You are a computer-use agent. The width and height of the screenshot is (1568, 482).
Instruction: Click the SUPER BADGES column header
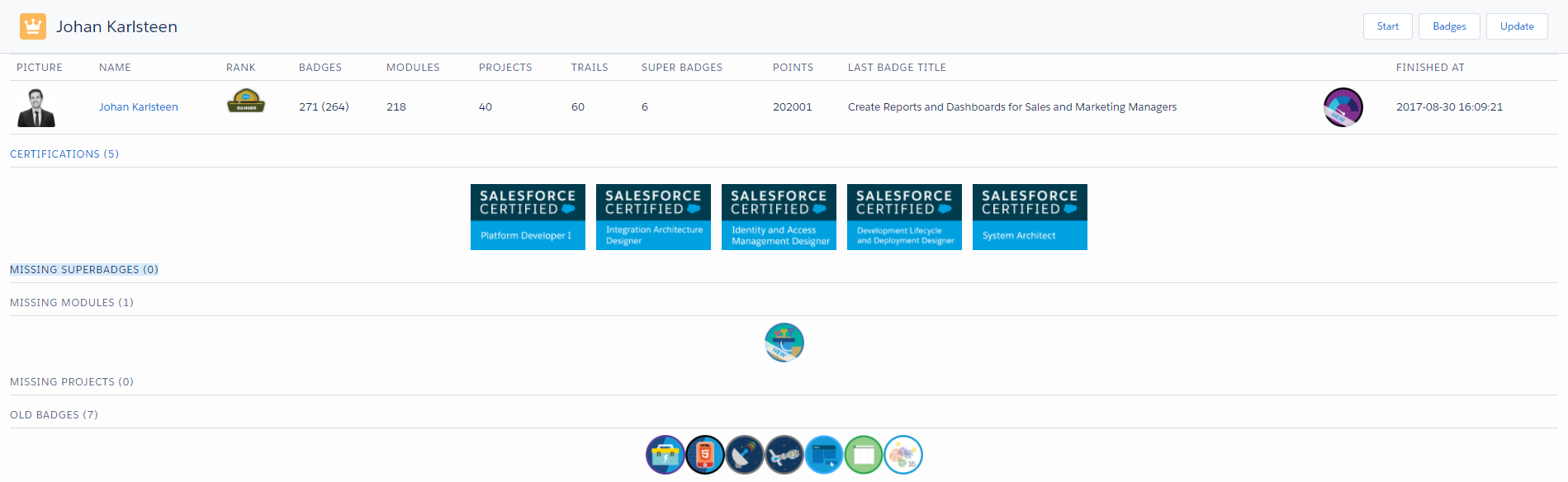[682, 68]
